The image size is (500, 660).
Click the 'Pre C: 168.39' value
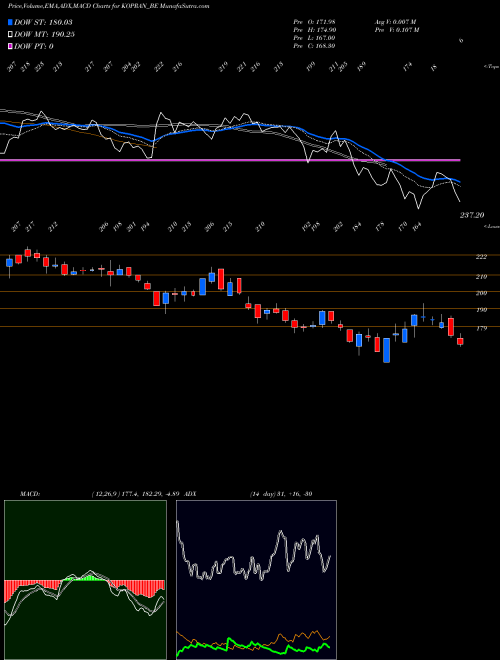pos(314,46)
